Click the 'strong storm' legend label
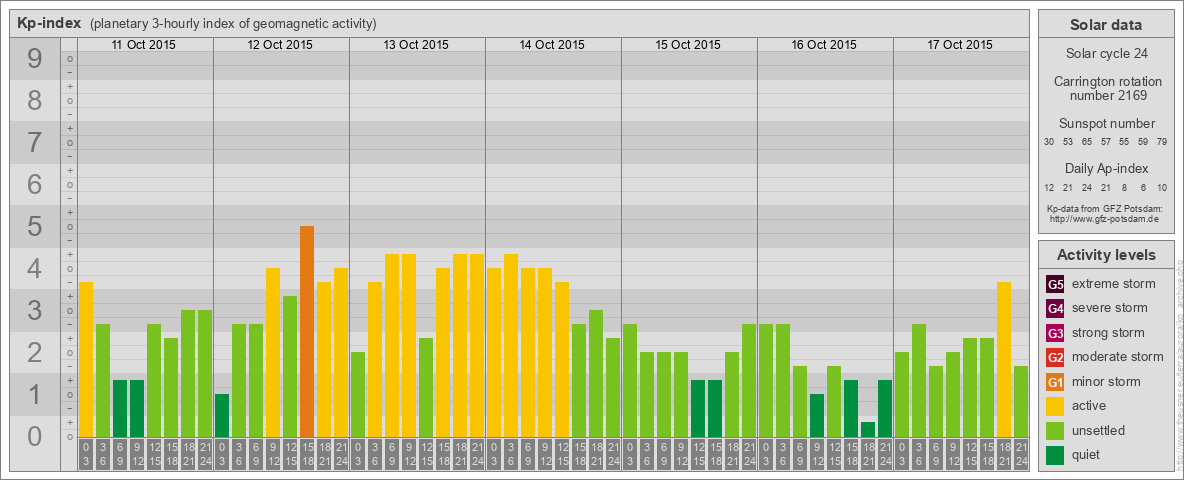1184x480 pixels. coord(1108,333)
